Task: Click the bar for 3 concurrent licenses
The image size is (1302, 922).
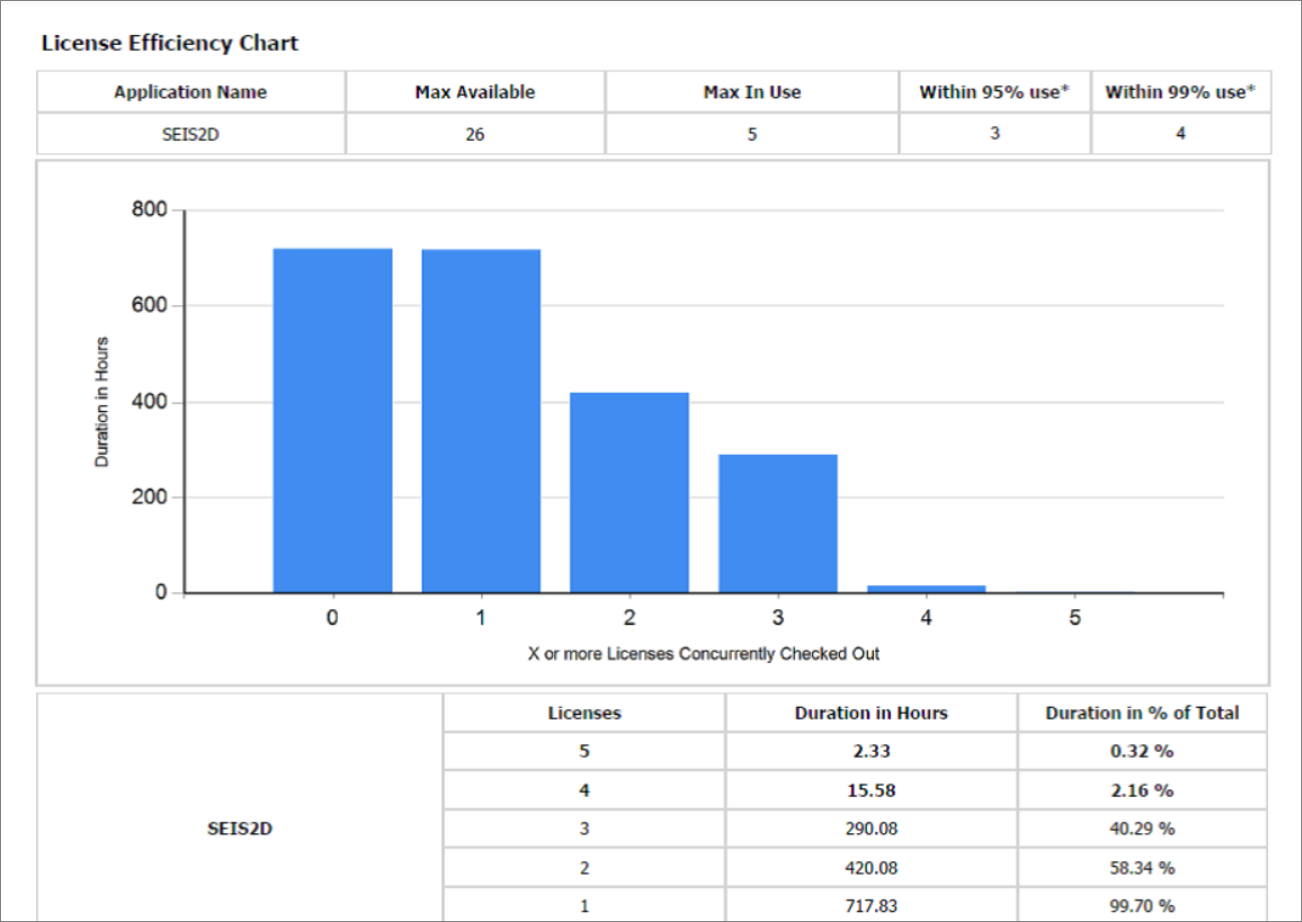Action: coord(778,523)
